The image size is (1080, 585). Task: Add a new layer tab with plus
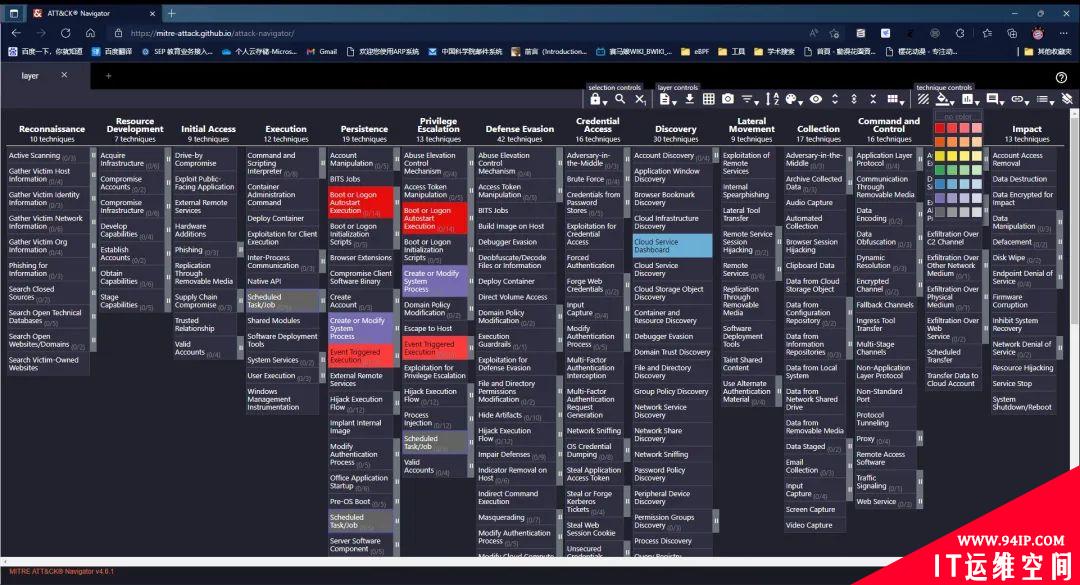(108, 76)
